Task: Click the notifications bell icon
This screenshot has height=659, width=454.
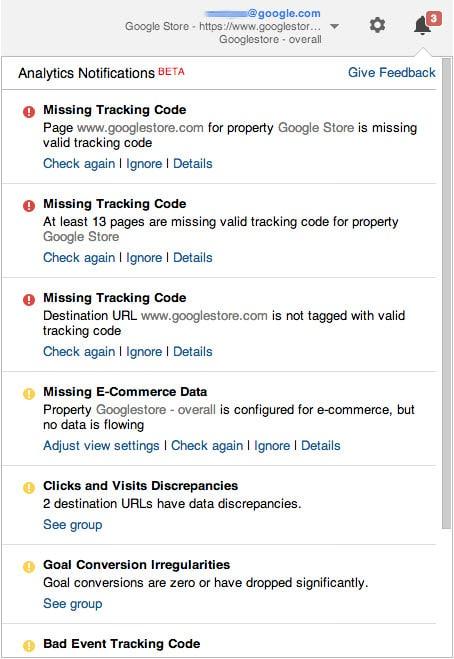Action: (422, 26)
